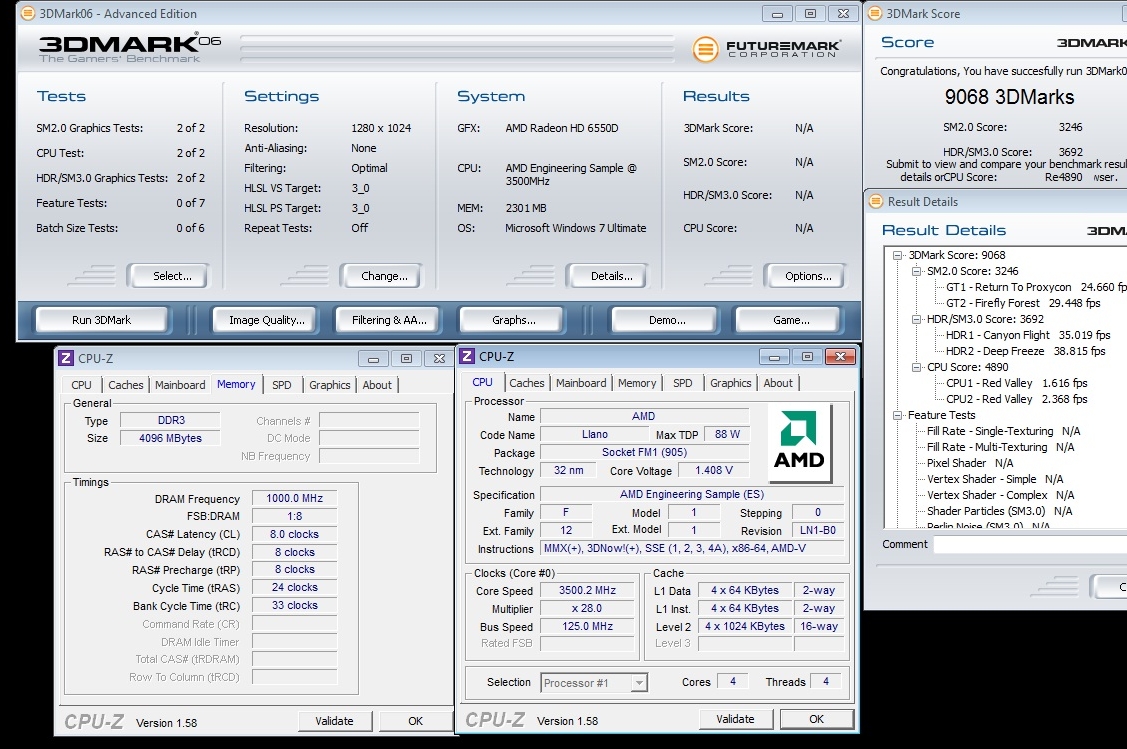Collapse the SM2.0 Score: 3246 node
Image resolution: width=1127 pixels, height=749 pixels.
(x=916, y=271)
